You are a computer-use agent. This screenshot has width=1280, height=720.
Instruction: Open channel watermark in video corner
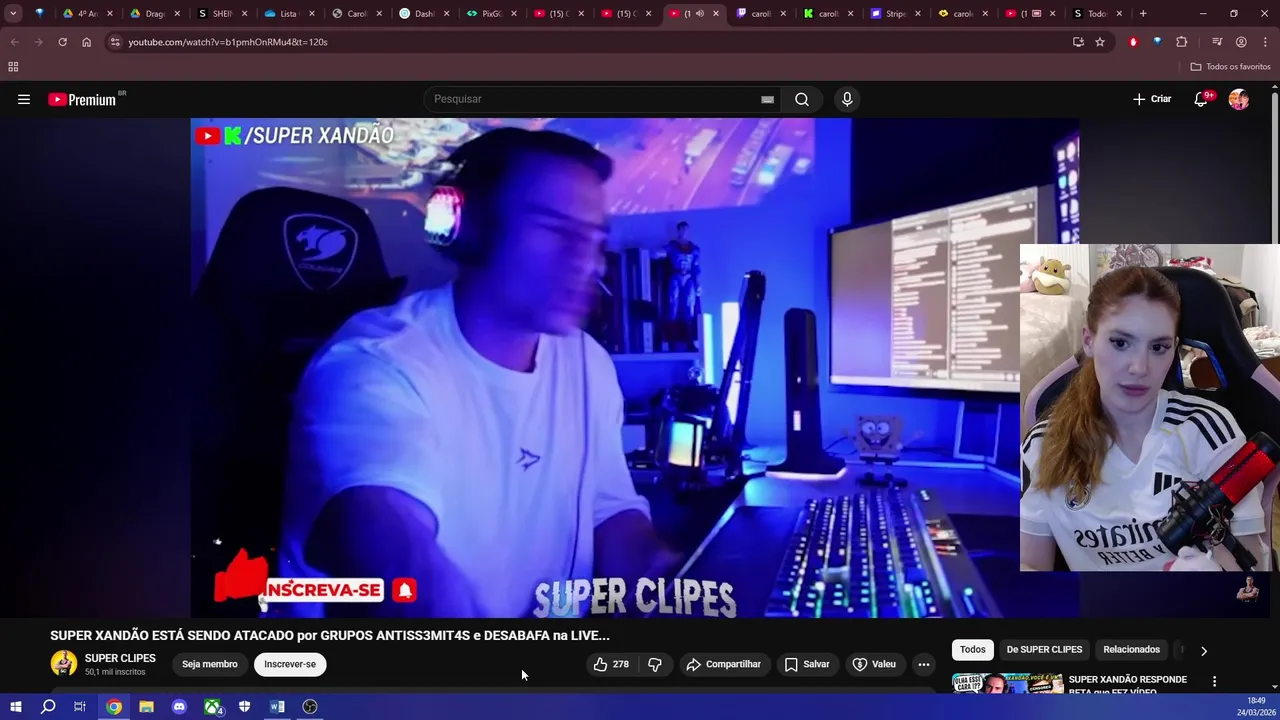coord(1247,590)
